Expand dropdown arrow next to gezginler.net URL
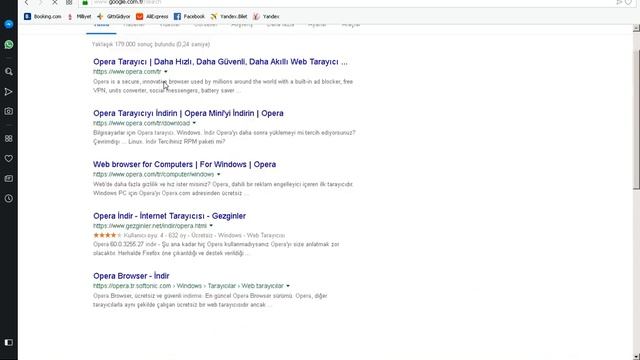The width and height of the screenshot is (640, 360). click(x=211, y=226)
